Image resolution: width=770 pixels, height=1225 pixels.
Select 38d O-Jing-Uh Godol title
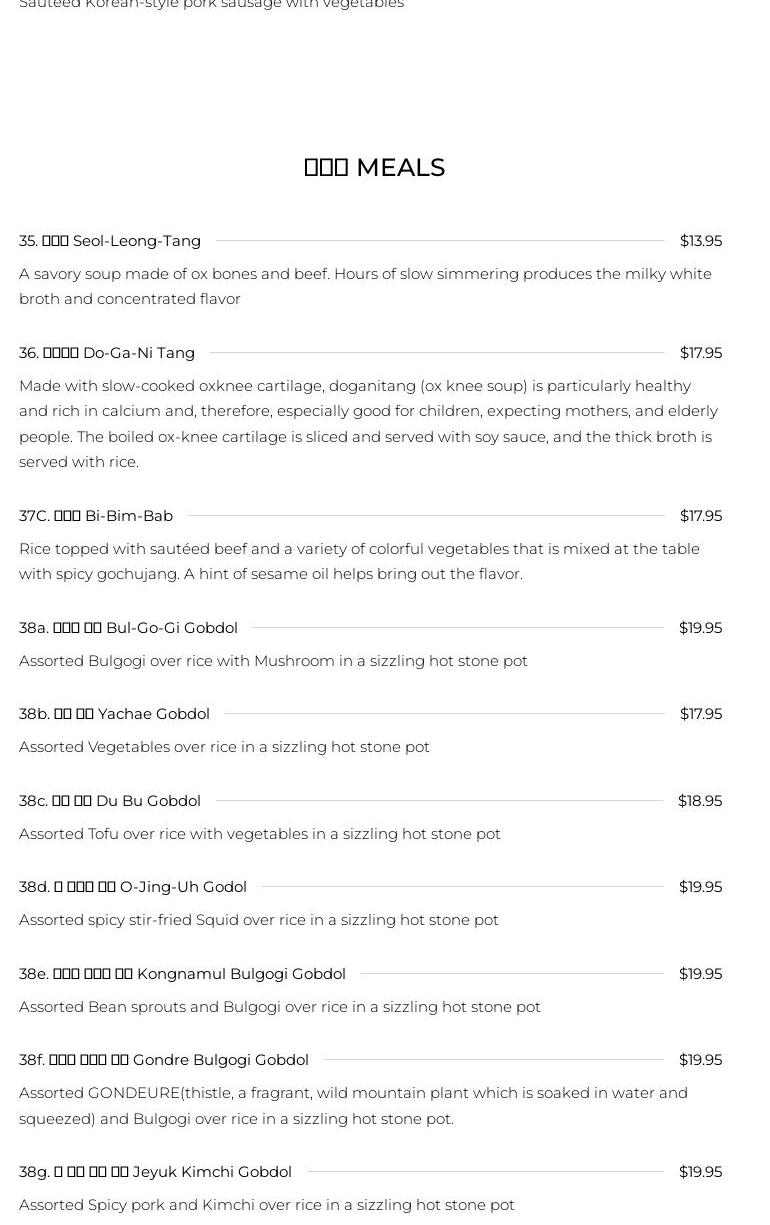point(133,887)
